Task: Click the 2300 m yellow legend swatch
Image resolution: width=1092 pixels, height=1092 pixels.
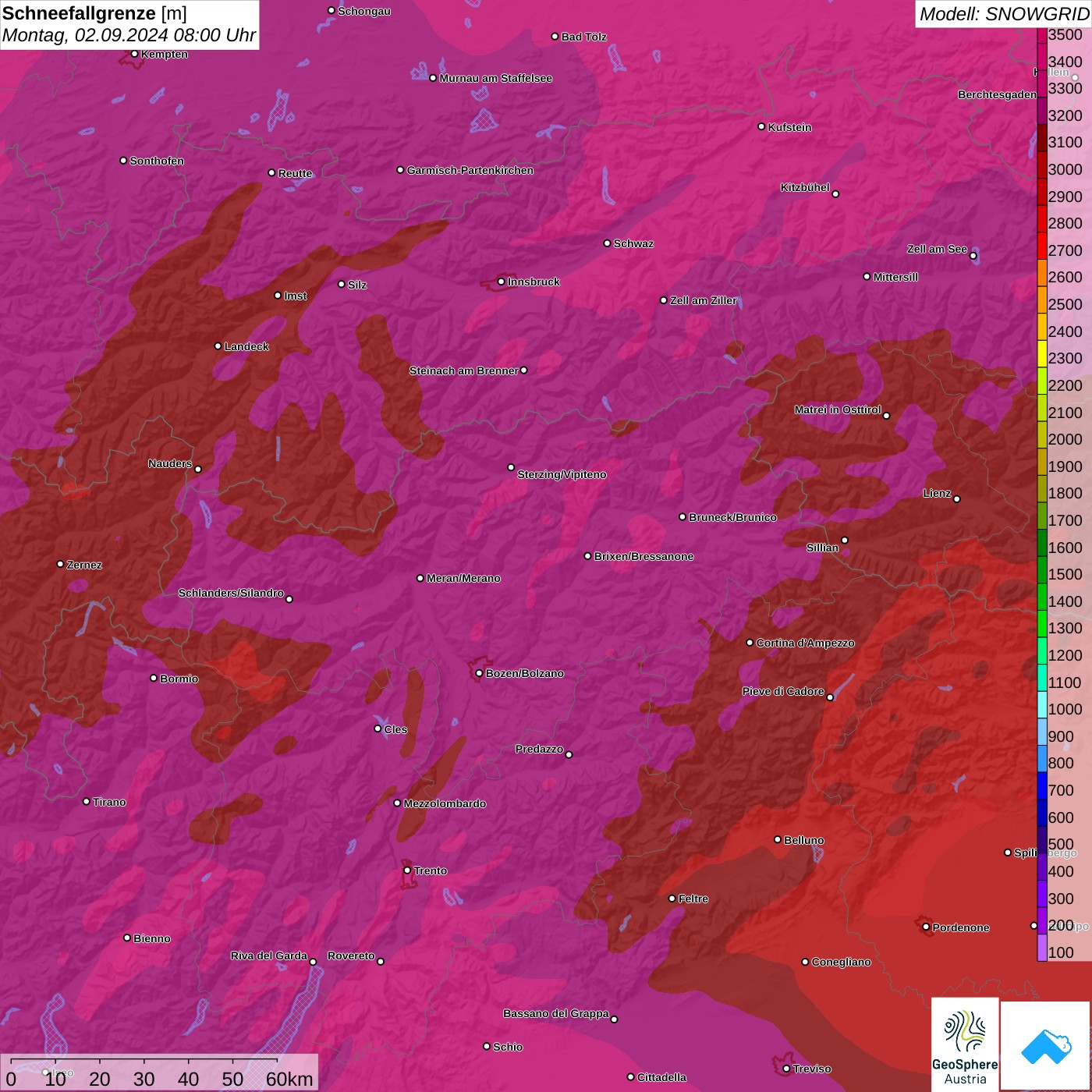Action: tap(1042, 355)
